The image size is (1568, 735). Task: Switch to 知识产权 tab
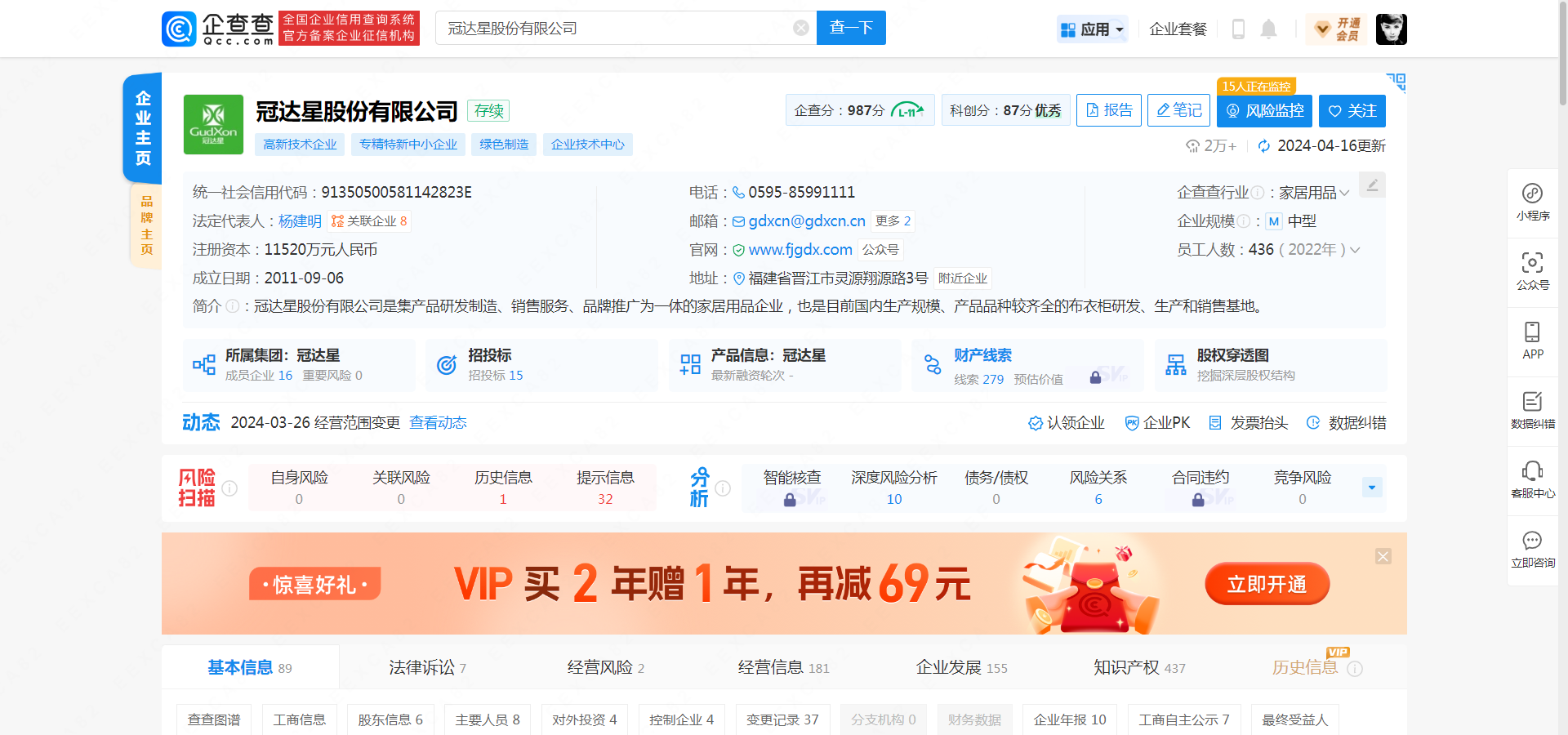click(x=1139, y=667)
